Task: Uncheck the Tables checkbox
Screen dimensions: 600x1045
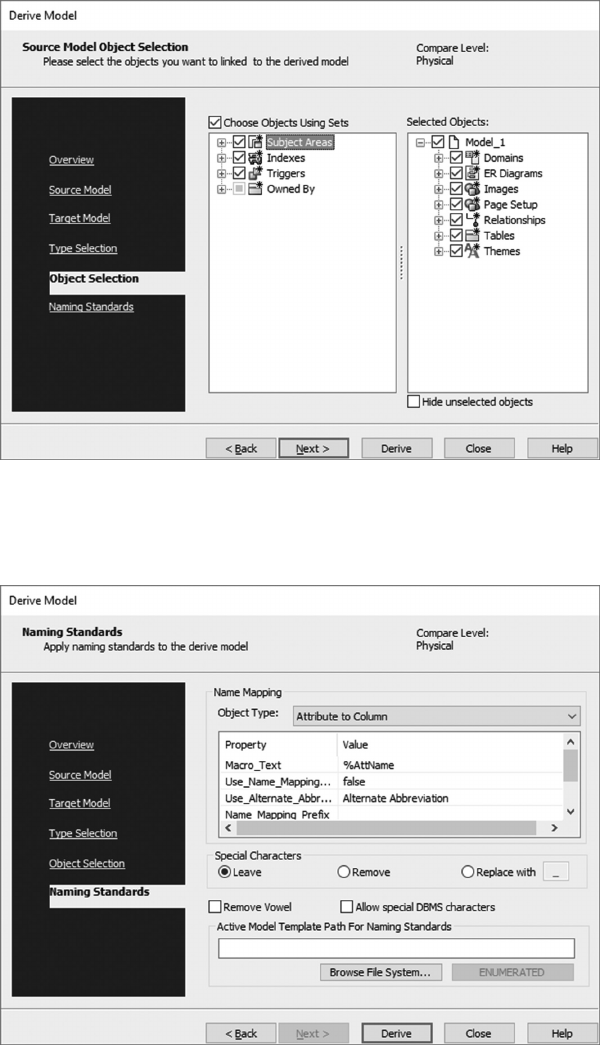Action: tap(456, 235)
